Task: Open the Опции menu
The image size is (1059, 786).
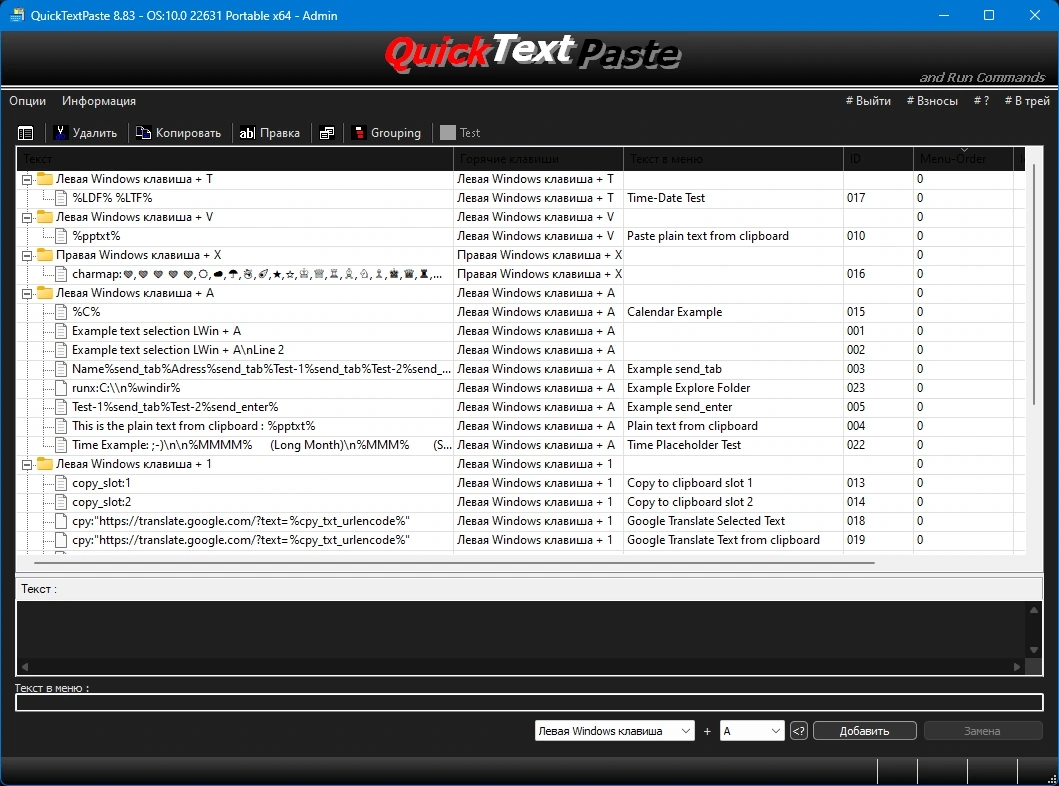Action: click(x=28, y=101)
